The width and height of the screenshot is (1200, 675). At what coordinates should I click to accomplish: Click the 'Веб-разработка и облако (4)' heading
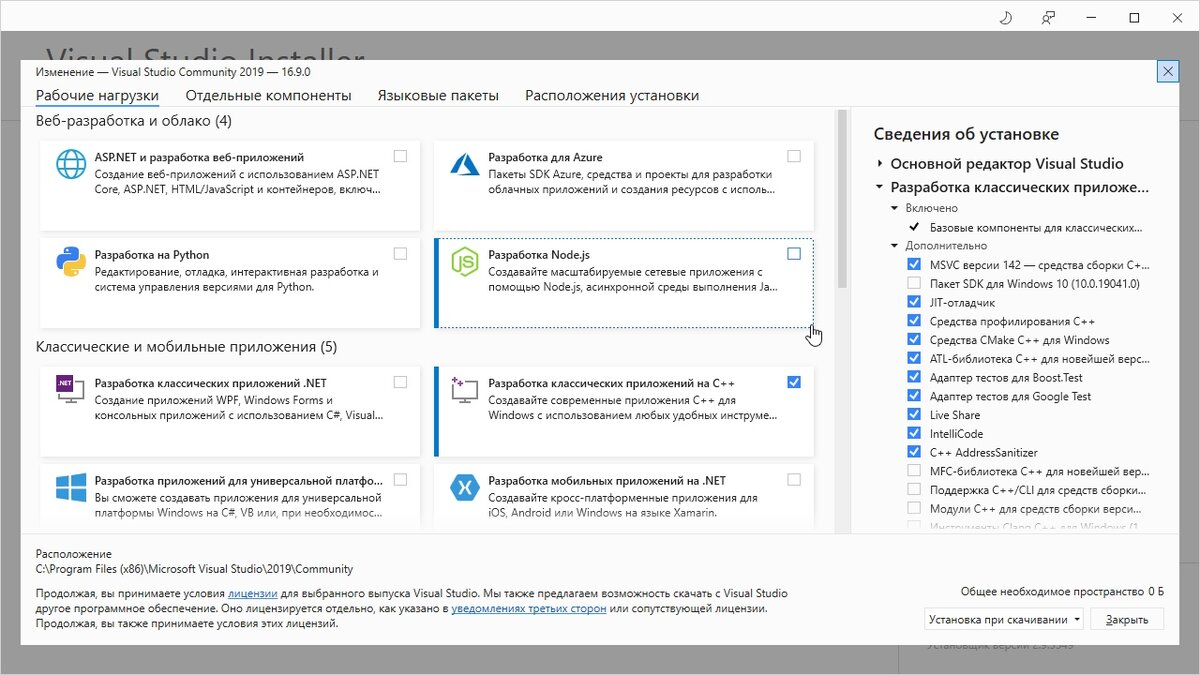click(134, 121)
